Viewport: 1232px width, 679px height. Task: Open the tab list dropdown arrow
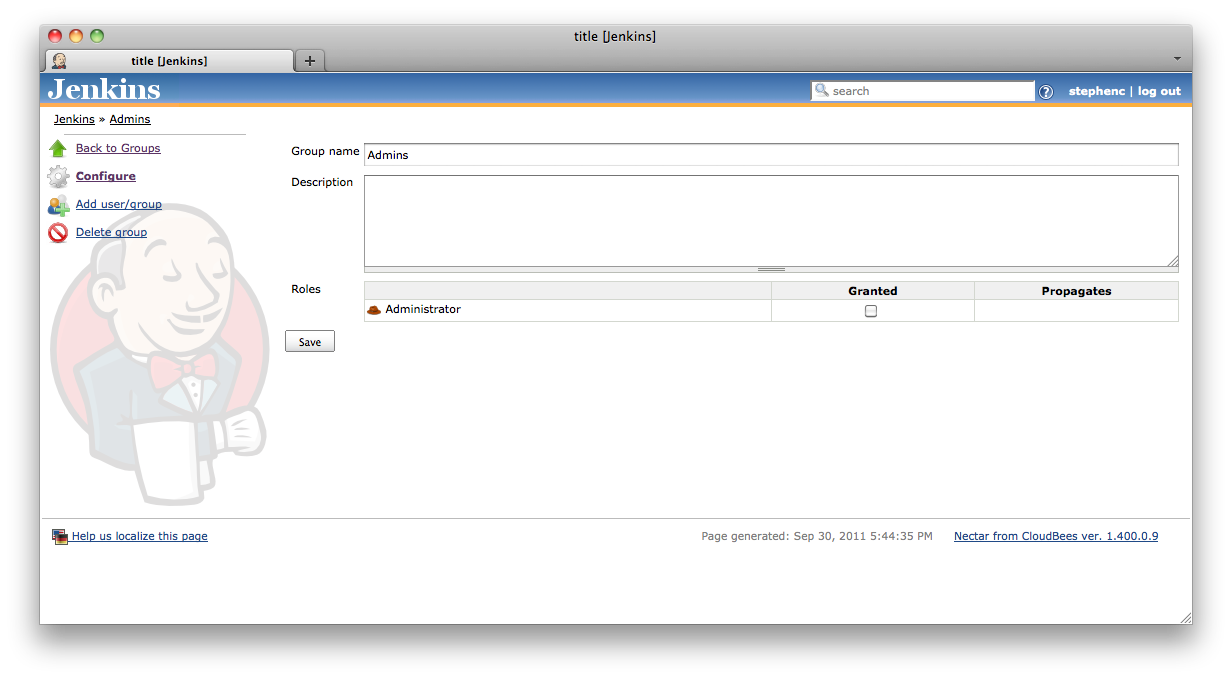click(1177, 59)
